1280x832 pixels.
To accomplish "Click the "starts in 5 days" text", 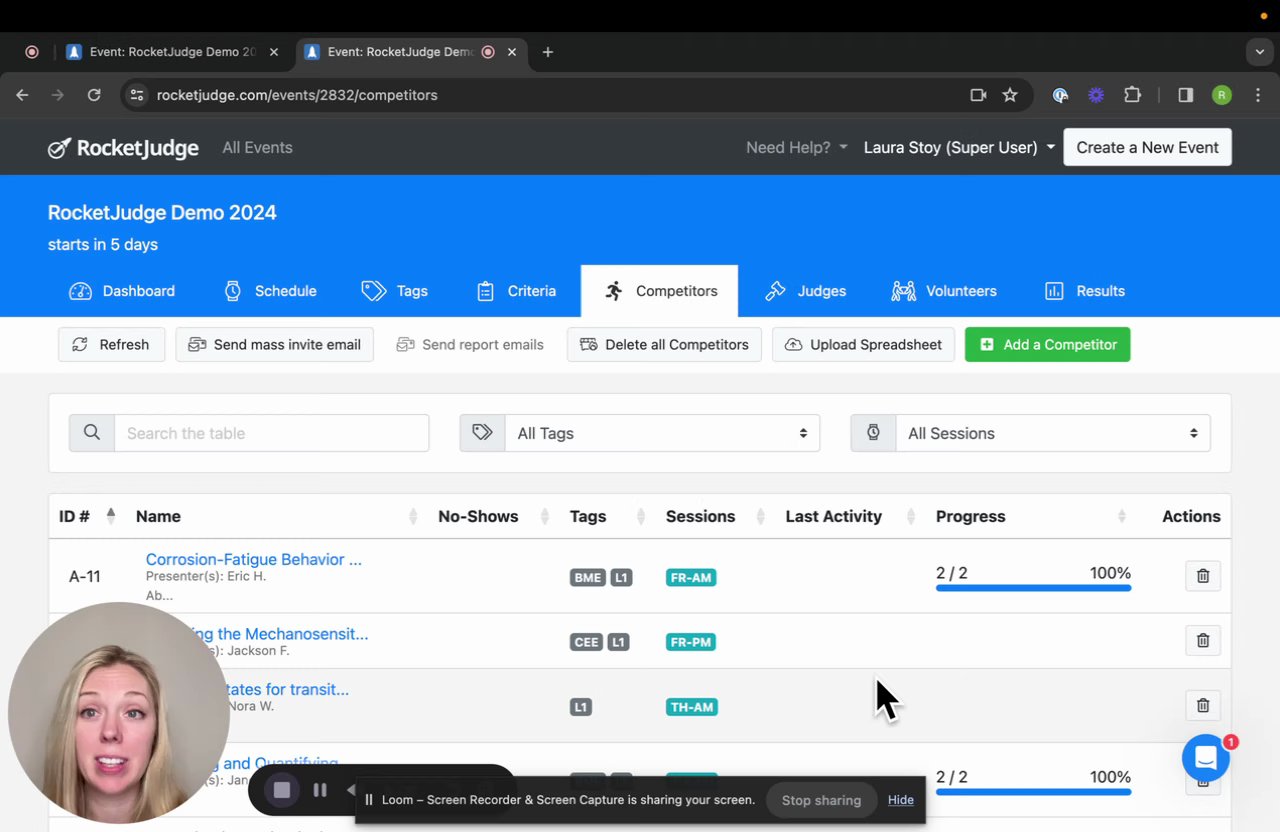I will tap(103, 244).
